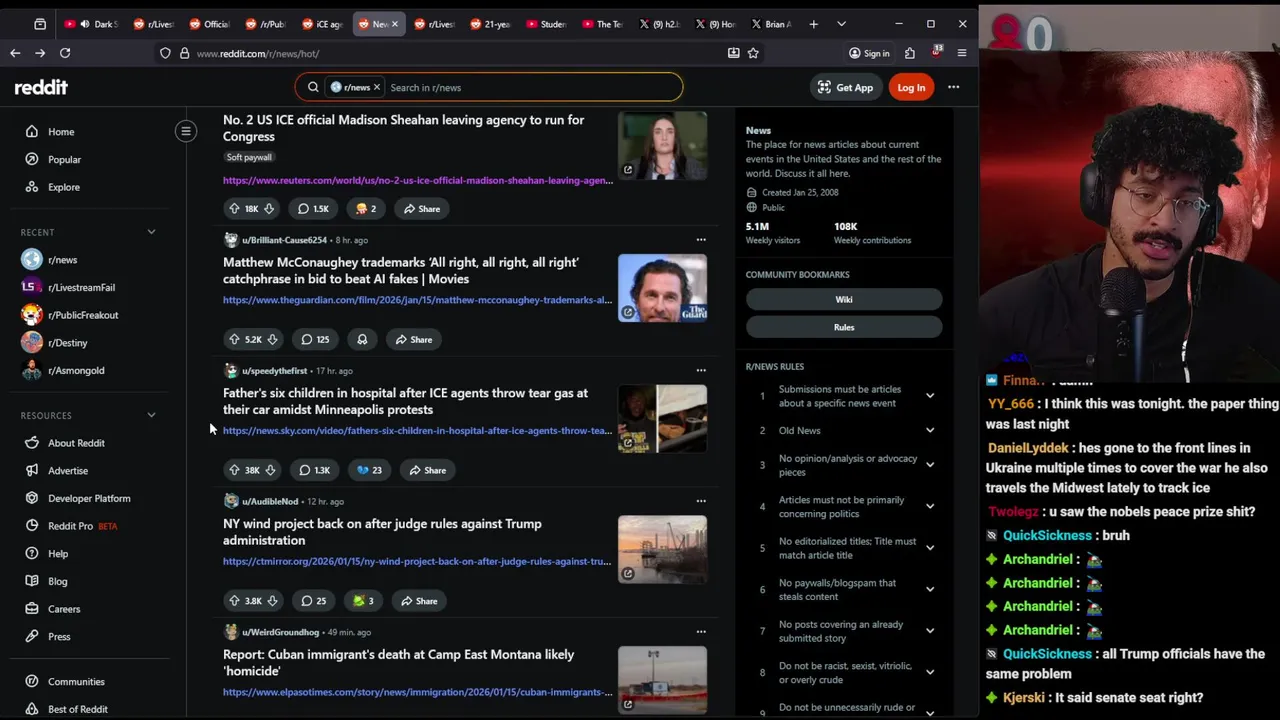Mute the audio on the Dark tab

coord(85,24)
